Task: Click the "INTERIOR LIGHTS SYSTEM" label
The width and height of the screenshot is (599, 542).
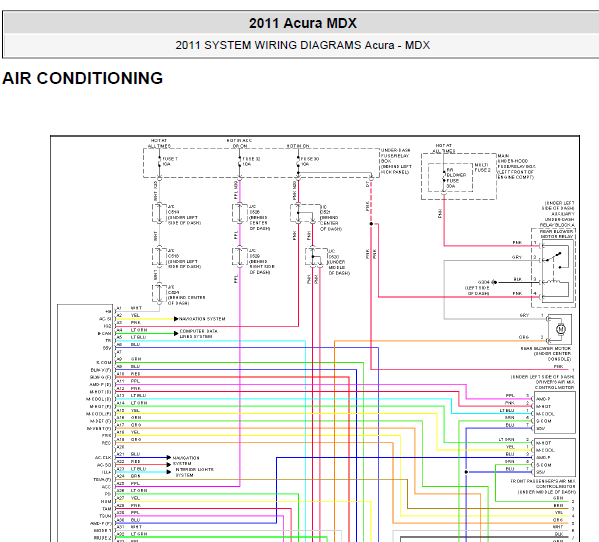Action: (194, 472)
